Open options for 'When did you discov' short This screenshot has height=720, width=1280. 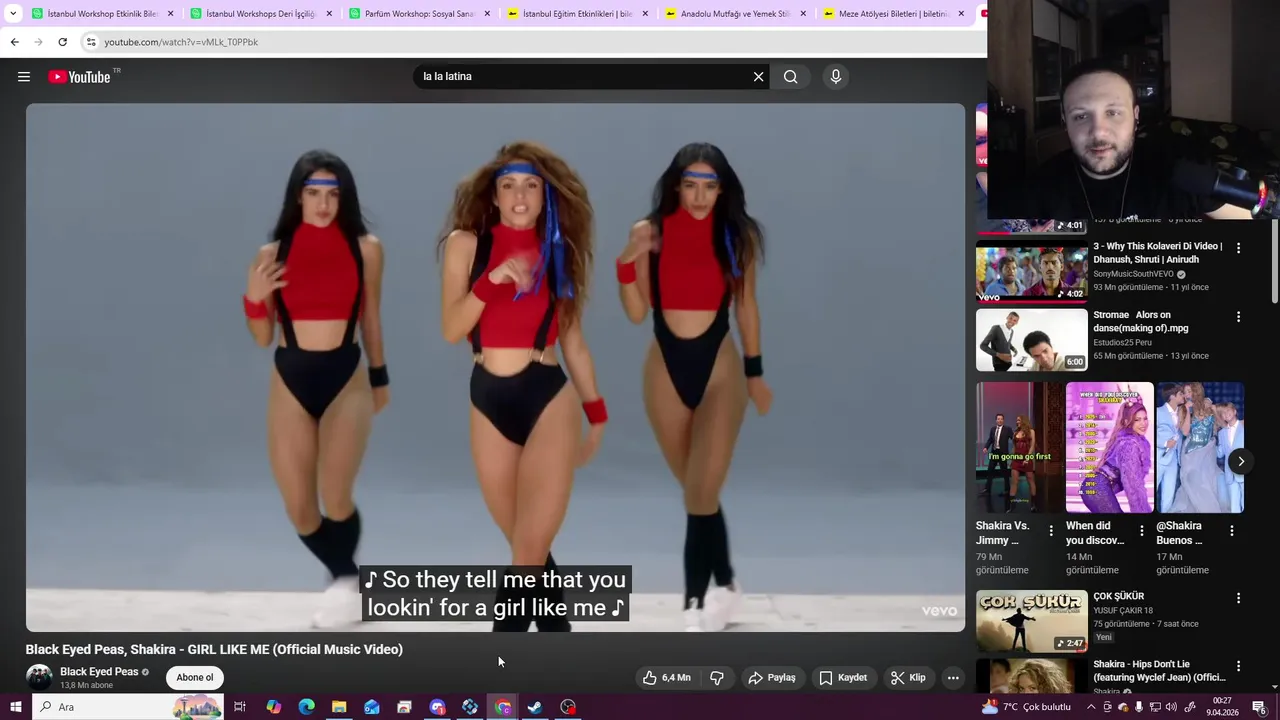coord(1141,531)
